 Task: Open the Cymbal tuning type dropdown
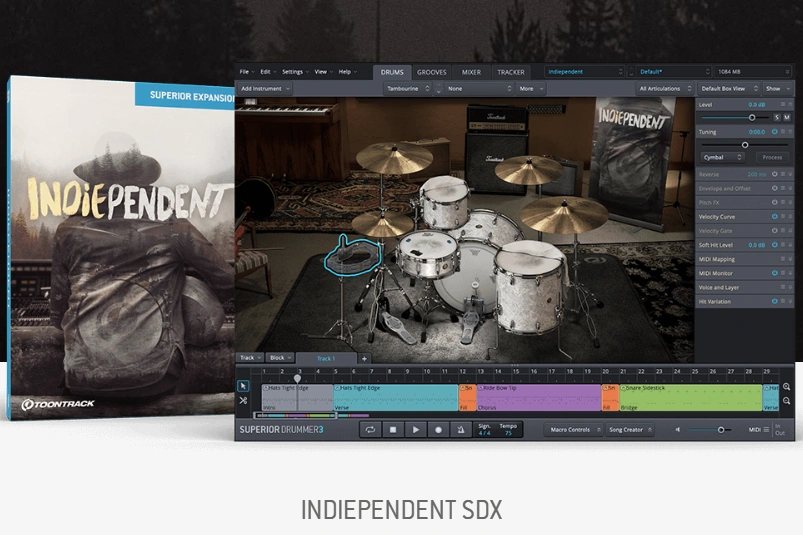pyautogui.click(x=722, y=157)
